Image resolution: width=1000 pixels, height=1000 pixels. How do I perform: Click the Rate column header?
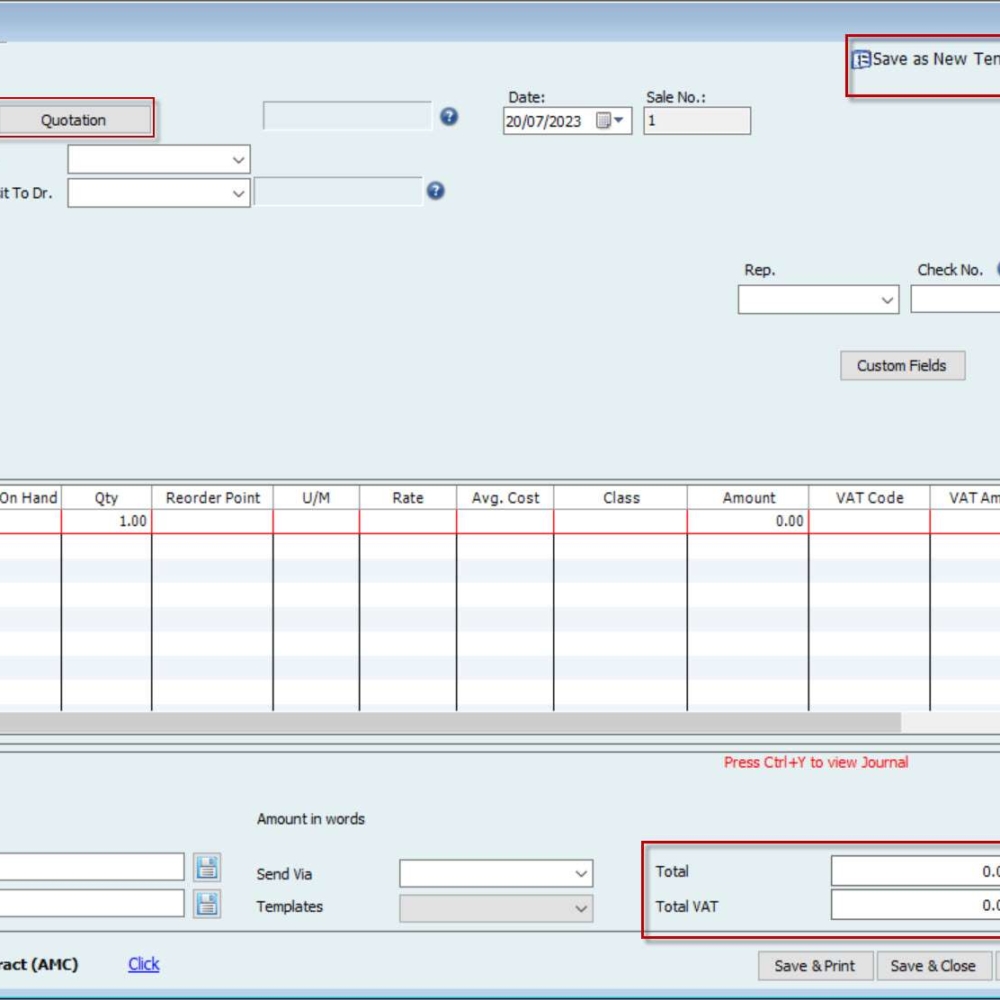pos(408,498)
